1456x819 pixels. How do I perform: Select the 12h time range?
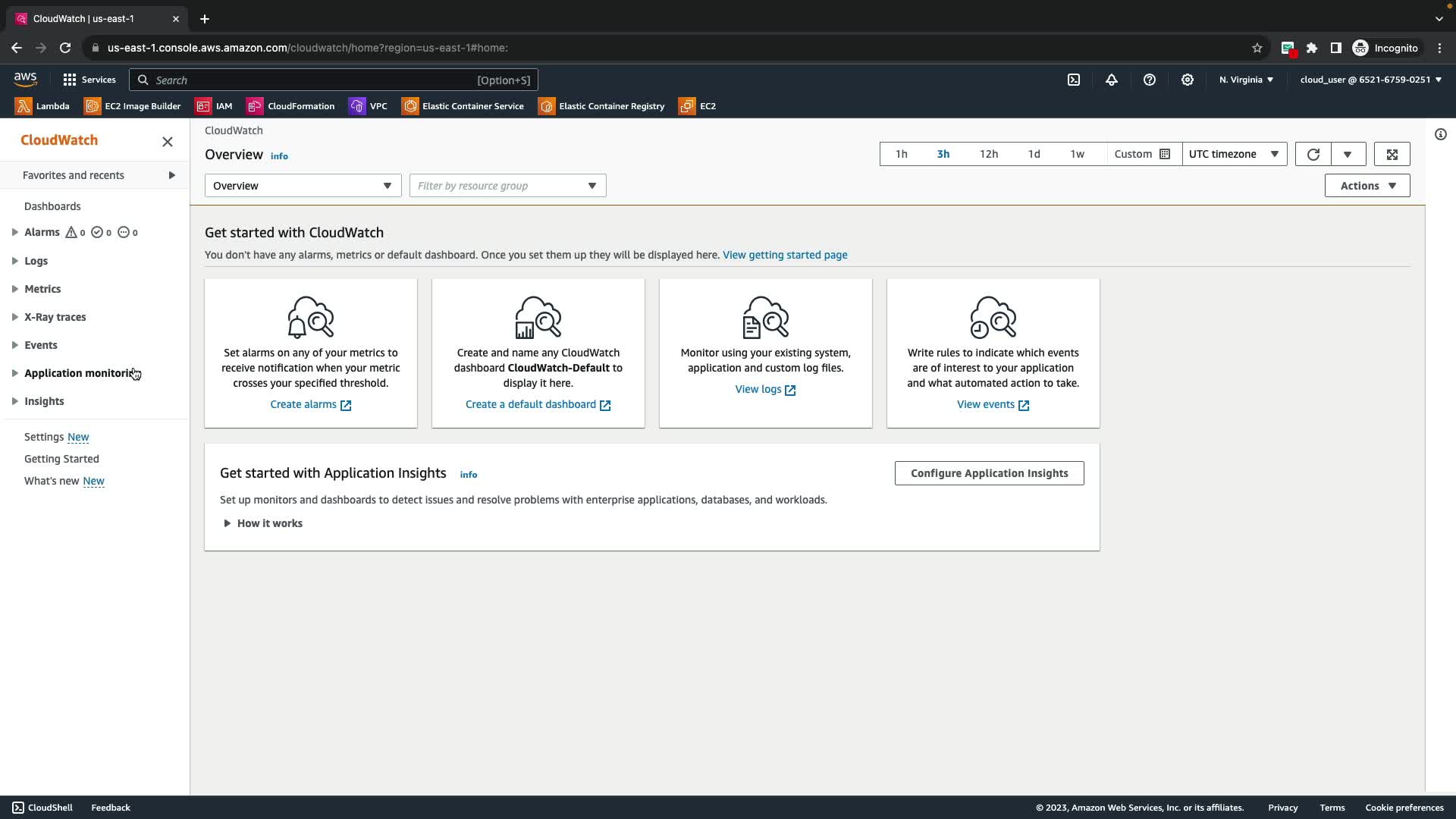click(989, 154)
